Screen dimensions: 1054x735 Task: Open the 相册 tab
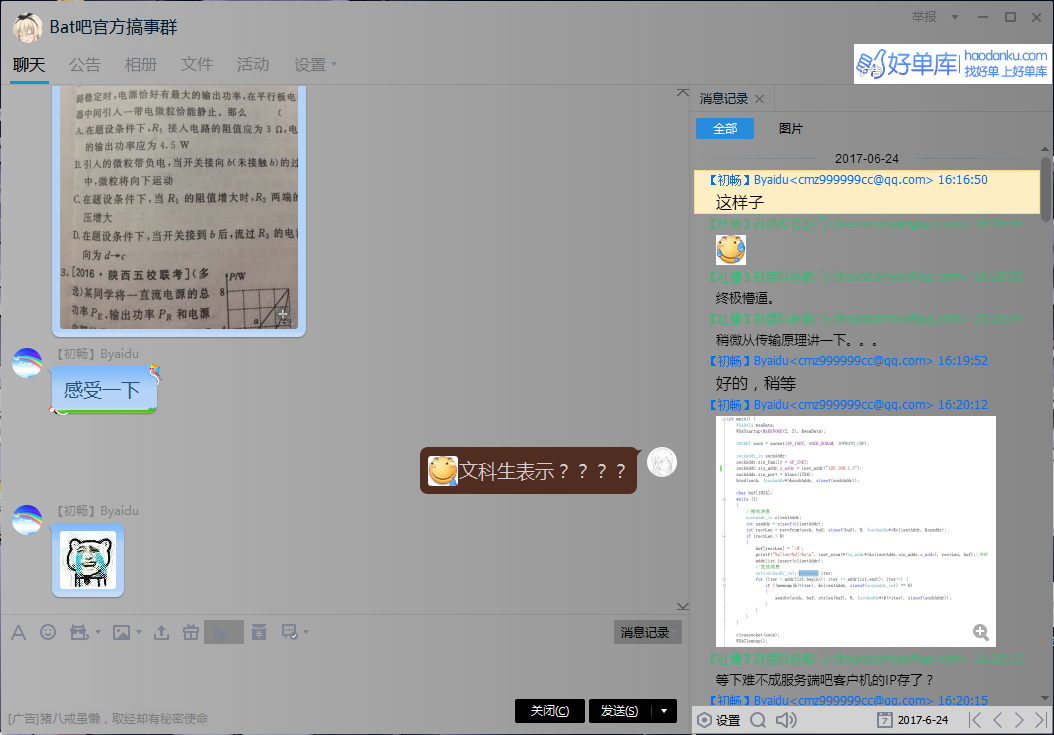[140, 65]
